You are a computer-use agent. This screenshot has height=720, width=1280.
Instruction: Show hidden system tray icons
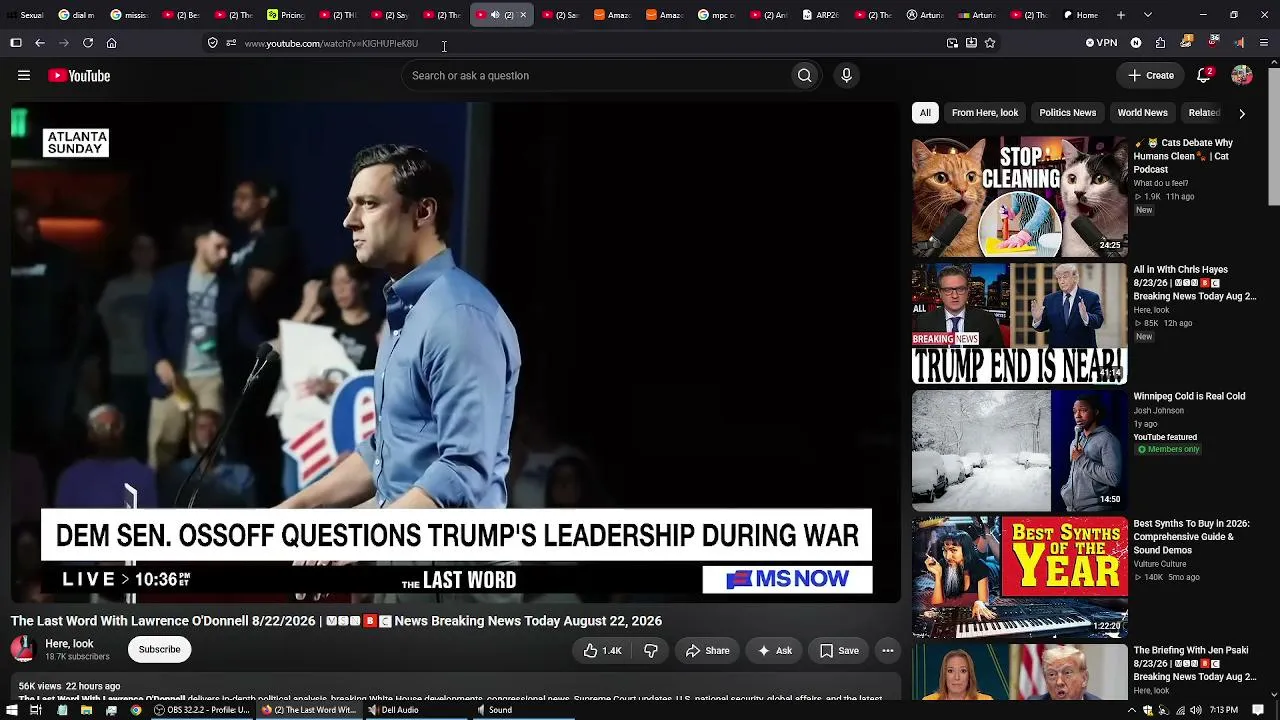click(x=1132, y=710)
